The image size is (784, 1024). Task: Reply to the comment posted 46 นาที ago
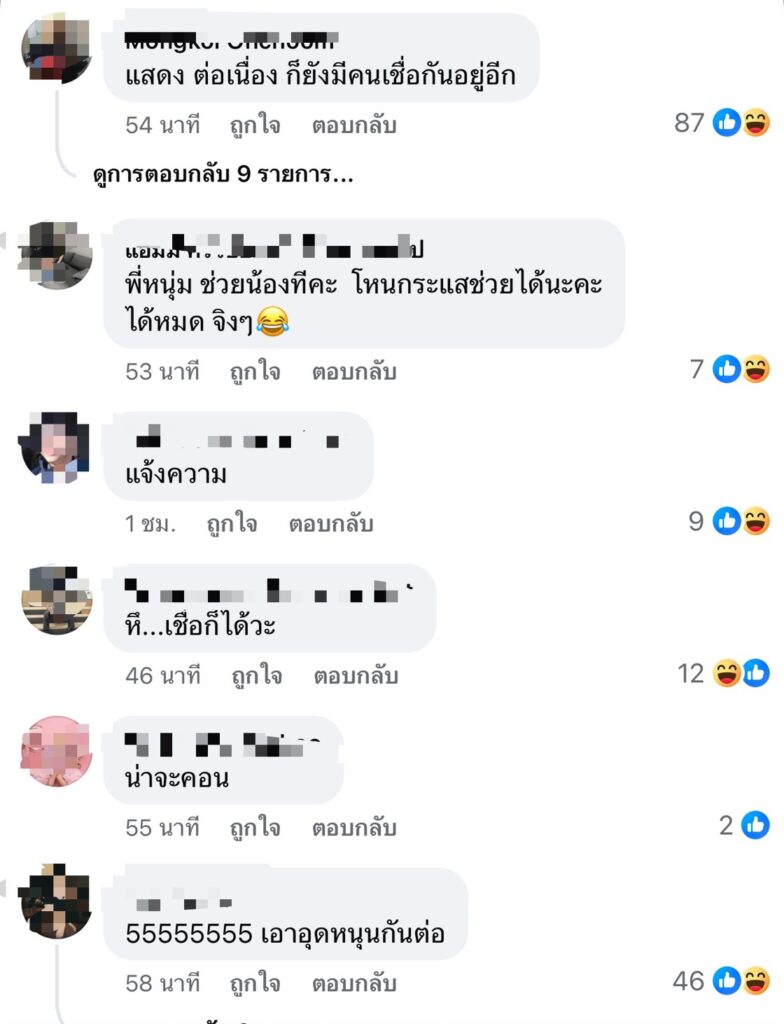click(356, 676)
